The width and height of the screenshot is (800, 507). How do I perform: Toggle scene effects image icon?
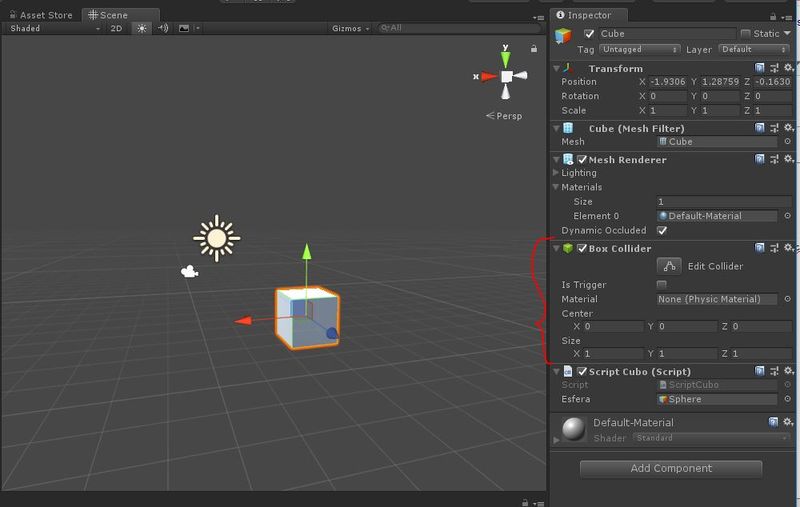(x=184, y=29)
